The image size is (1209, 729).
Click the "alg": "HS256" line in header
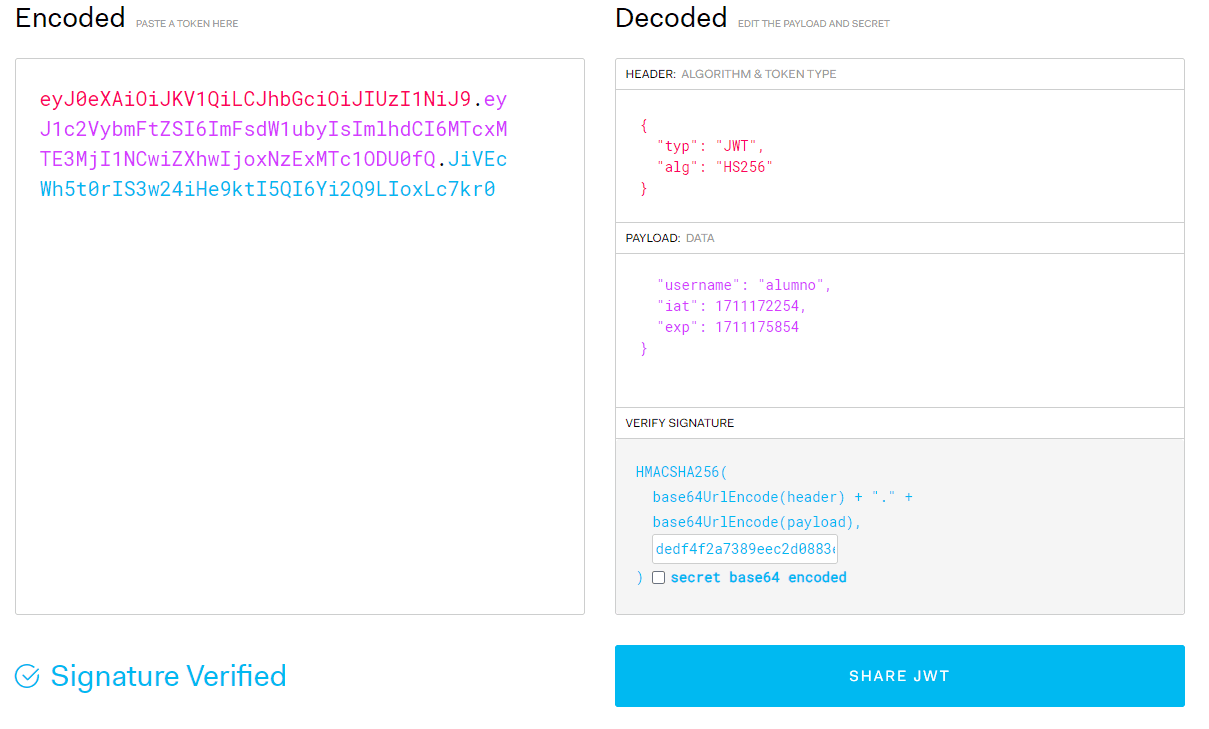click(715, 167)
